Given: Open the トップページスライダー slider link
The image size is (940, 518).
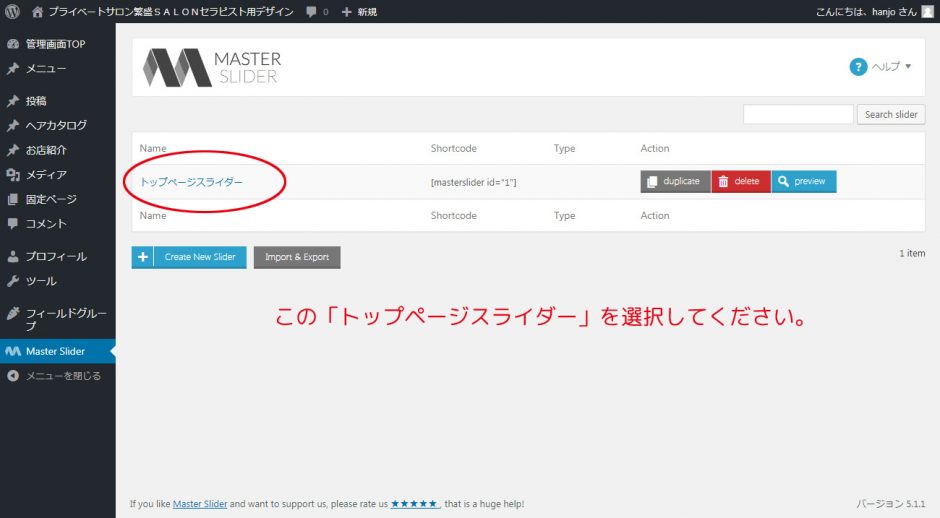Looking at the screenshot, I should coord(191,182).
